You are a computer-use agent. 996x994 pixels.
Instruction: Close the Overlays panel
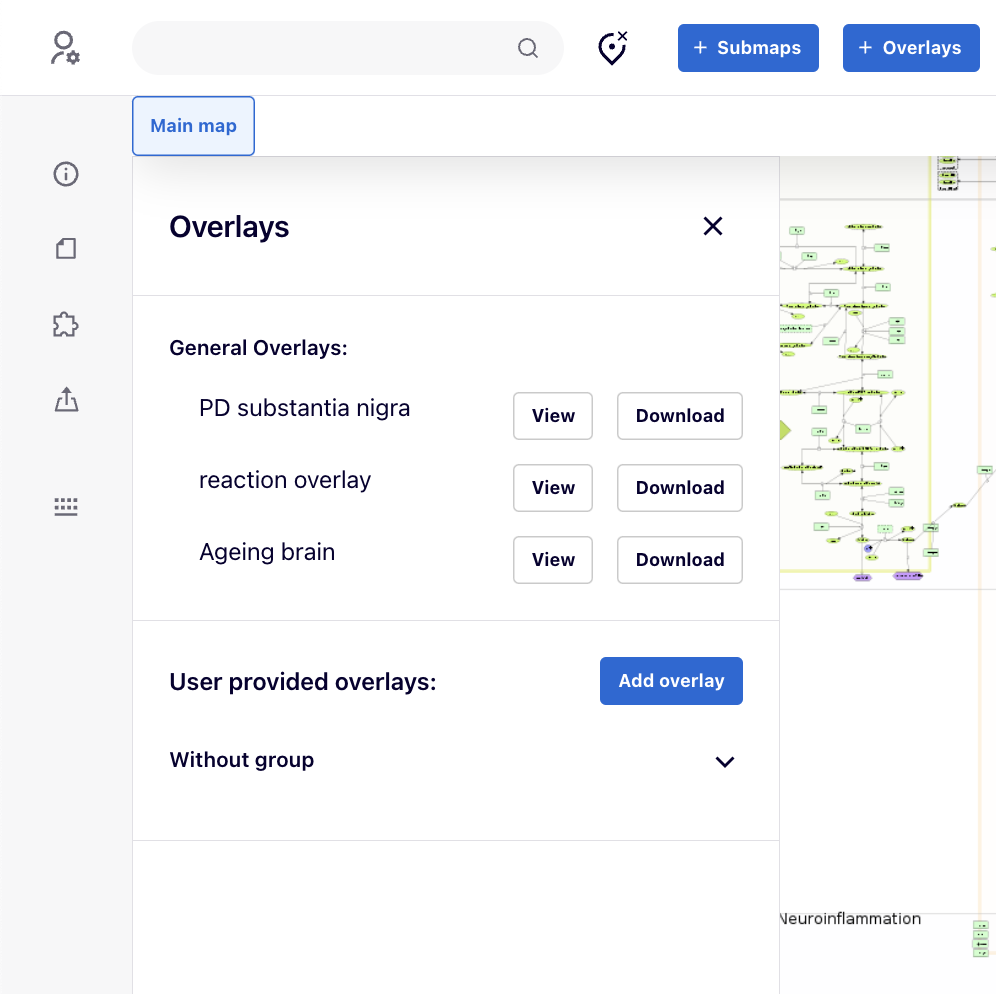point(712,226)
